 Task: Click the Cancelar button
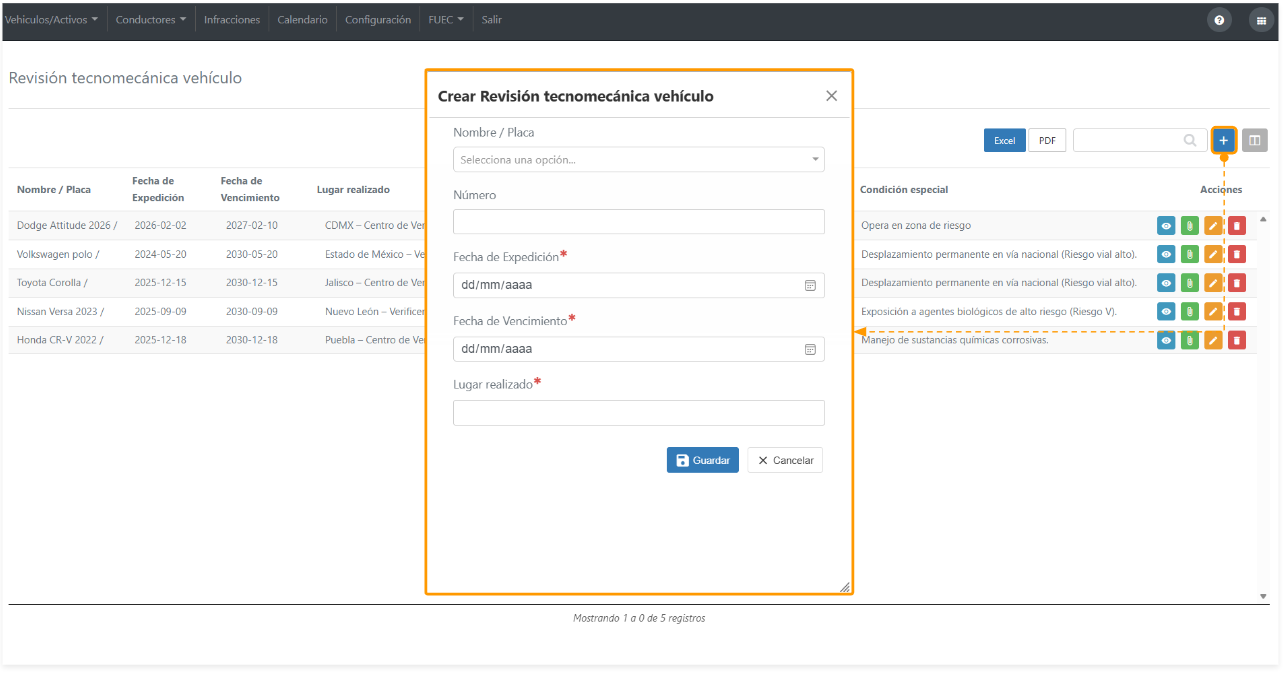[x=785, y=460]
